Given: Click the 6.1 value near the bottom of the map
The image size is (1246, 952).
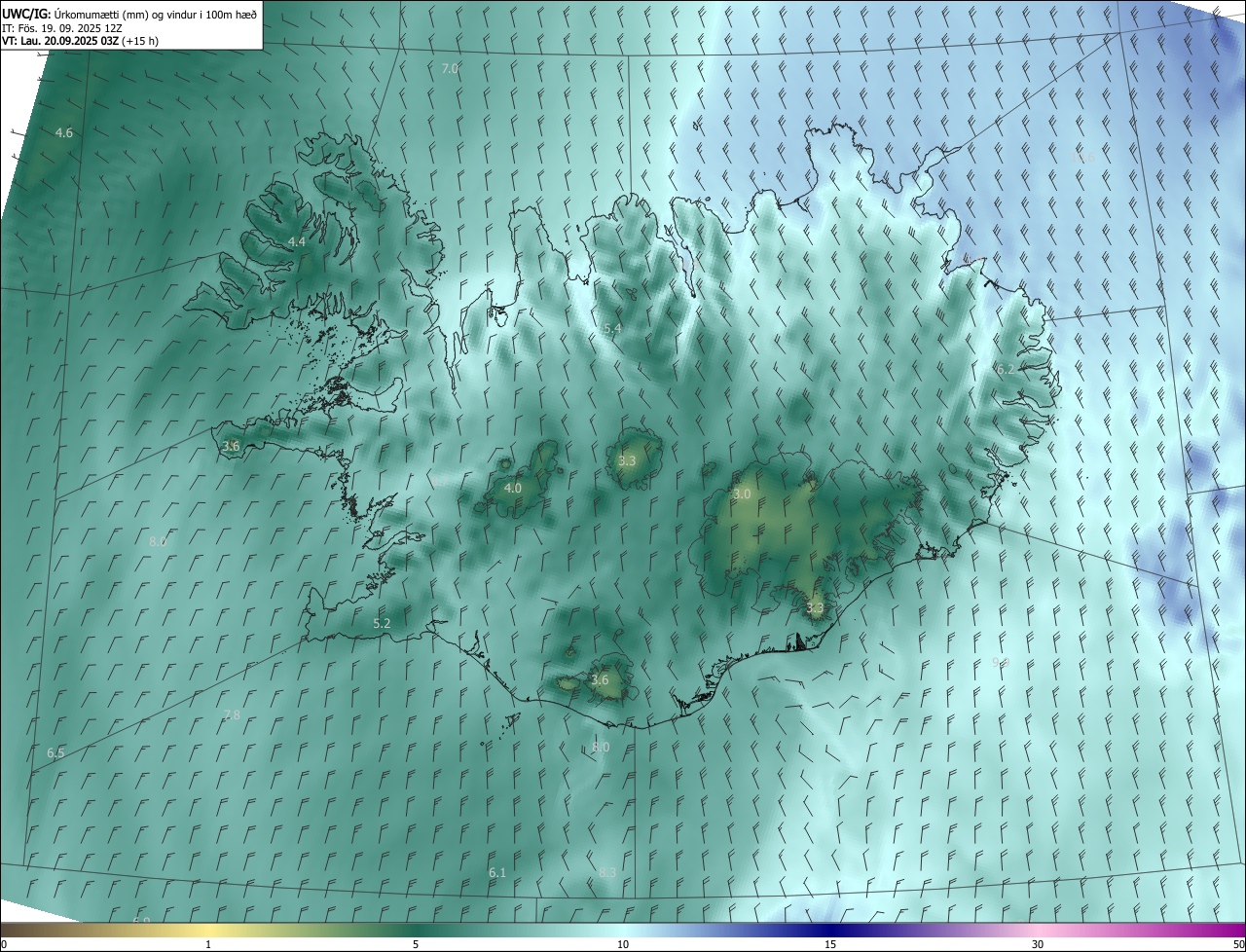Looking at the screenshot, I should [497, 872].
